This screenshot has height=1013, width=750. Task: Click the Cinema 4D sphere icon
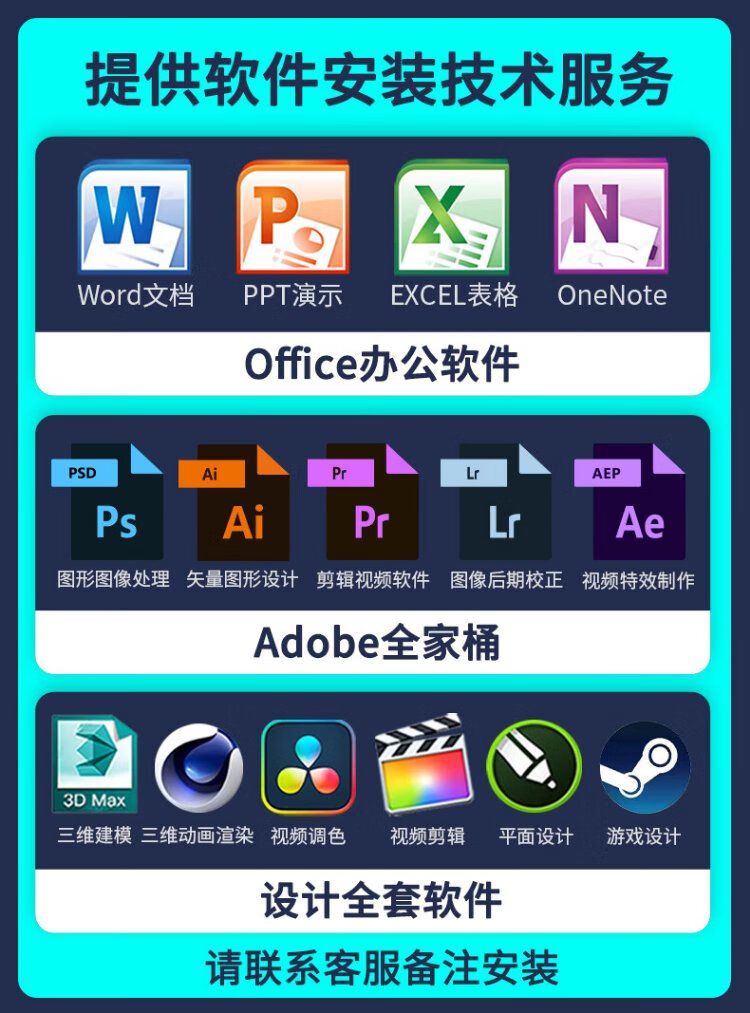pyautogui.click(x=199, y=768)
